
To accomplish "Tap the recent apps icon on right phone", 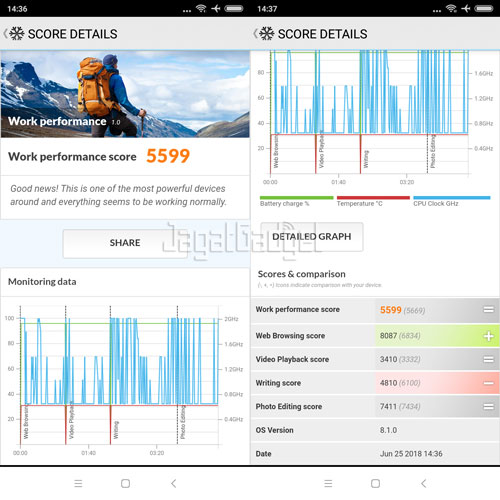I will [328, 483].
